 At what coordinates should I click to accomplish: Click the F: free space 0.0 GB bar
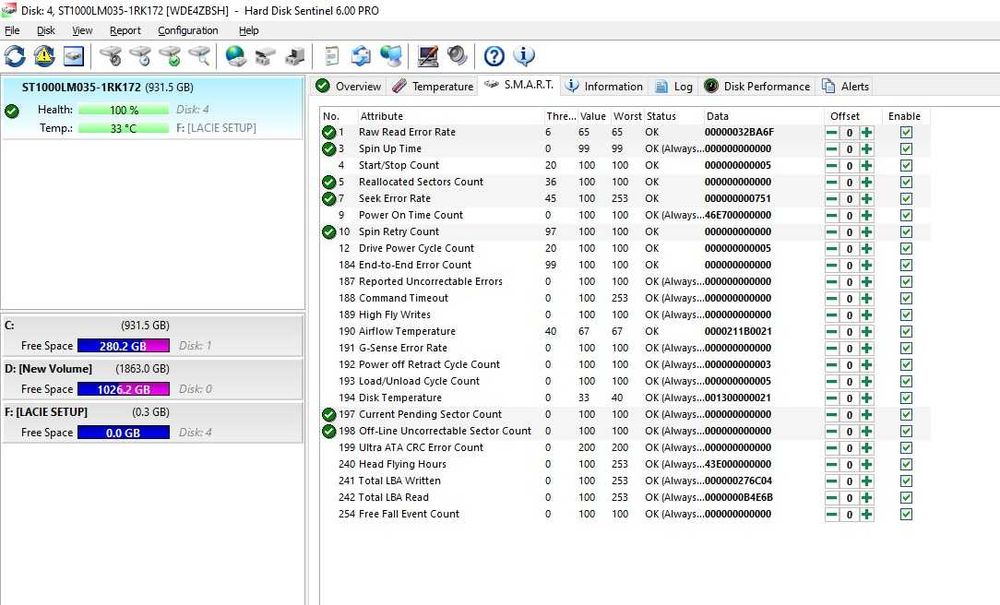pos(124,433)
